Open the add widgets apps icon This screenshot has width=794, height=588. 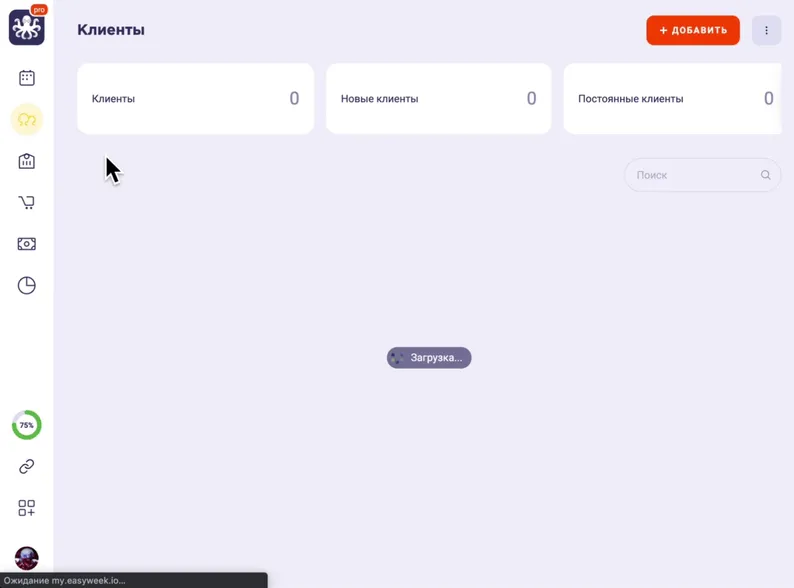click(27, 508)
